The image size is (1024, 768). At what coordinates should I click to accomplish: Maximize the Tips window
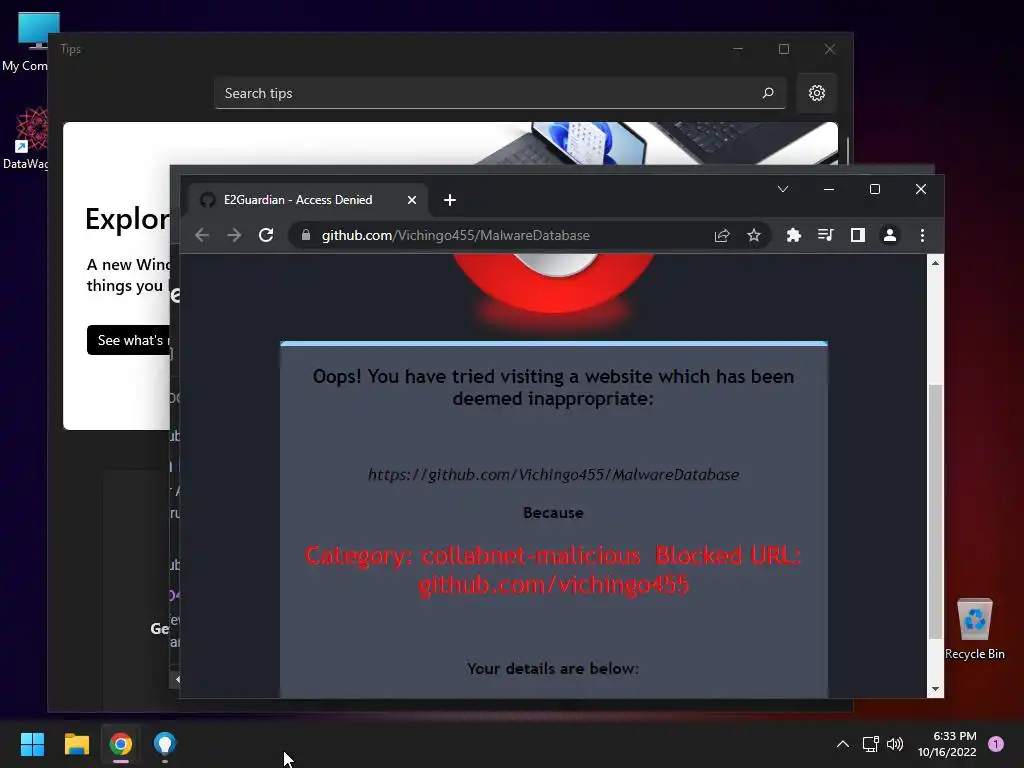click(784, 49)
